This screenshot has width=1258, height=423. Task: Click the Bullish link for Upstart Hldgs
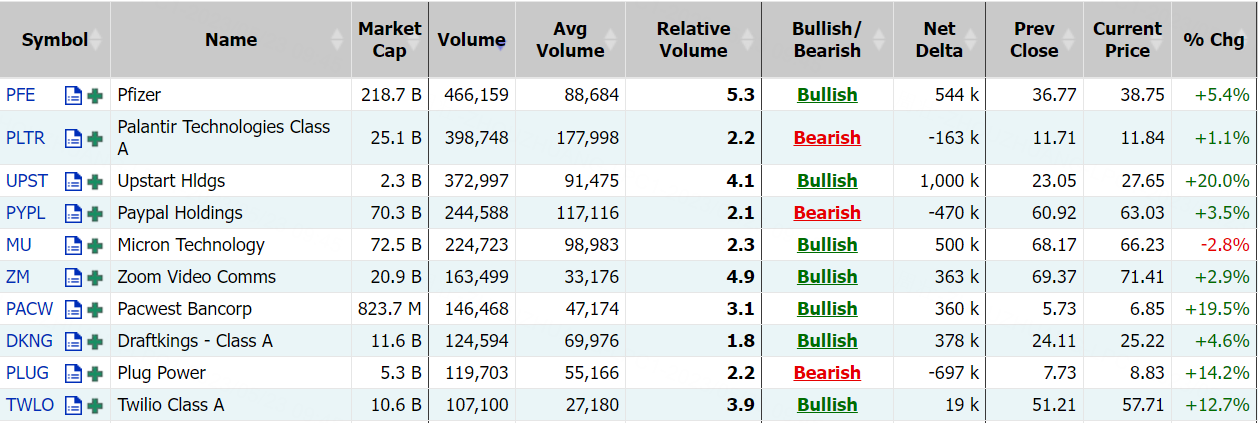coord(827,181)
